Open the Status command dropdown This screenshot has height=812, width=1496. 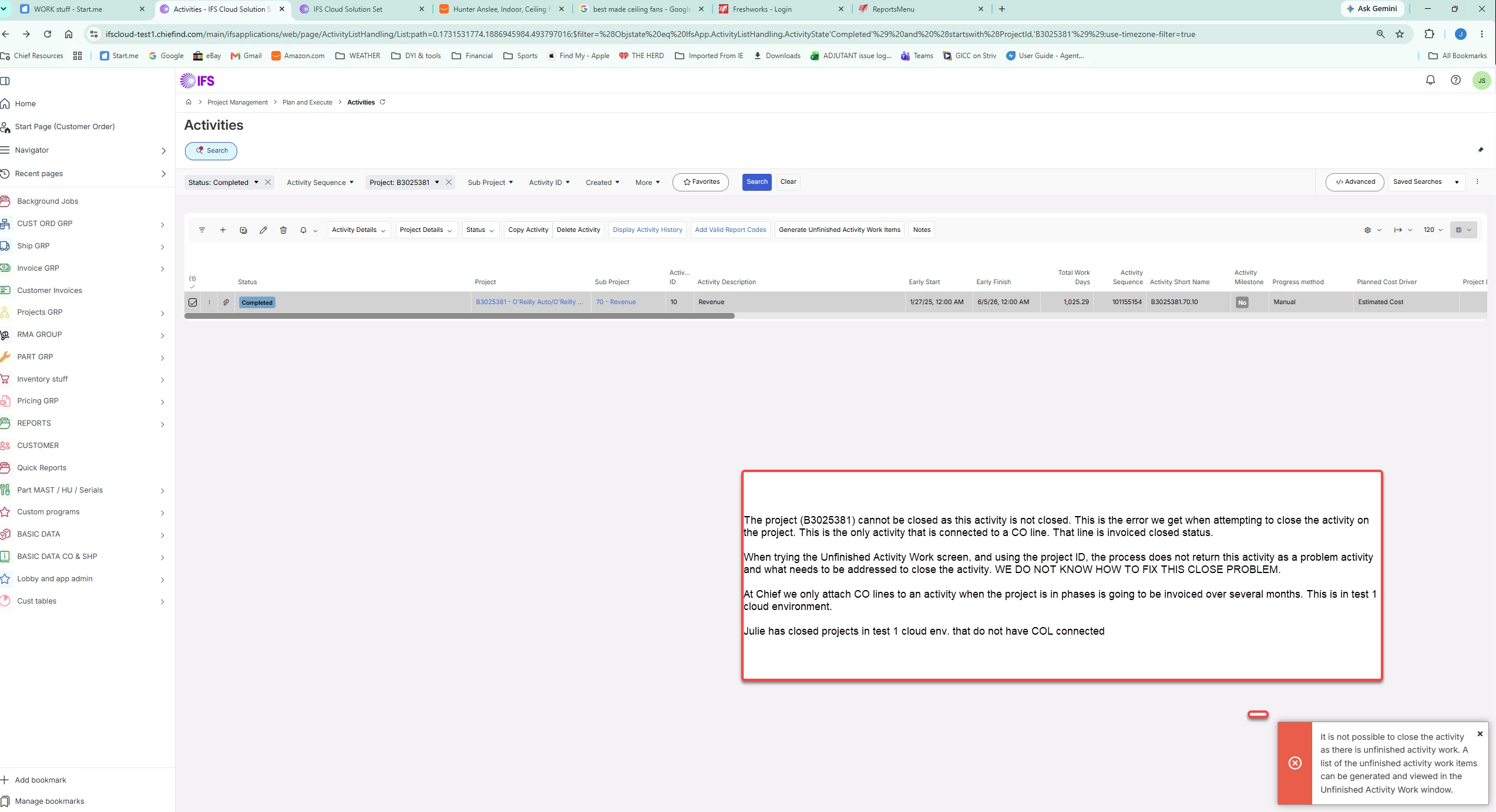click(480, 230)
